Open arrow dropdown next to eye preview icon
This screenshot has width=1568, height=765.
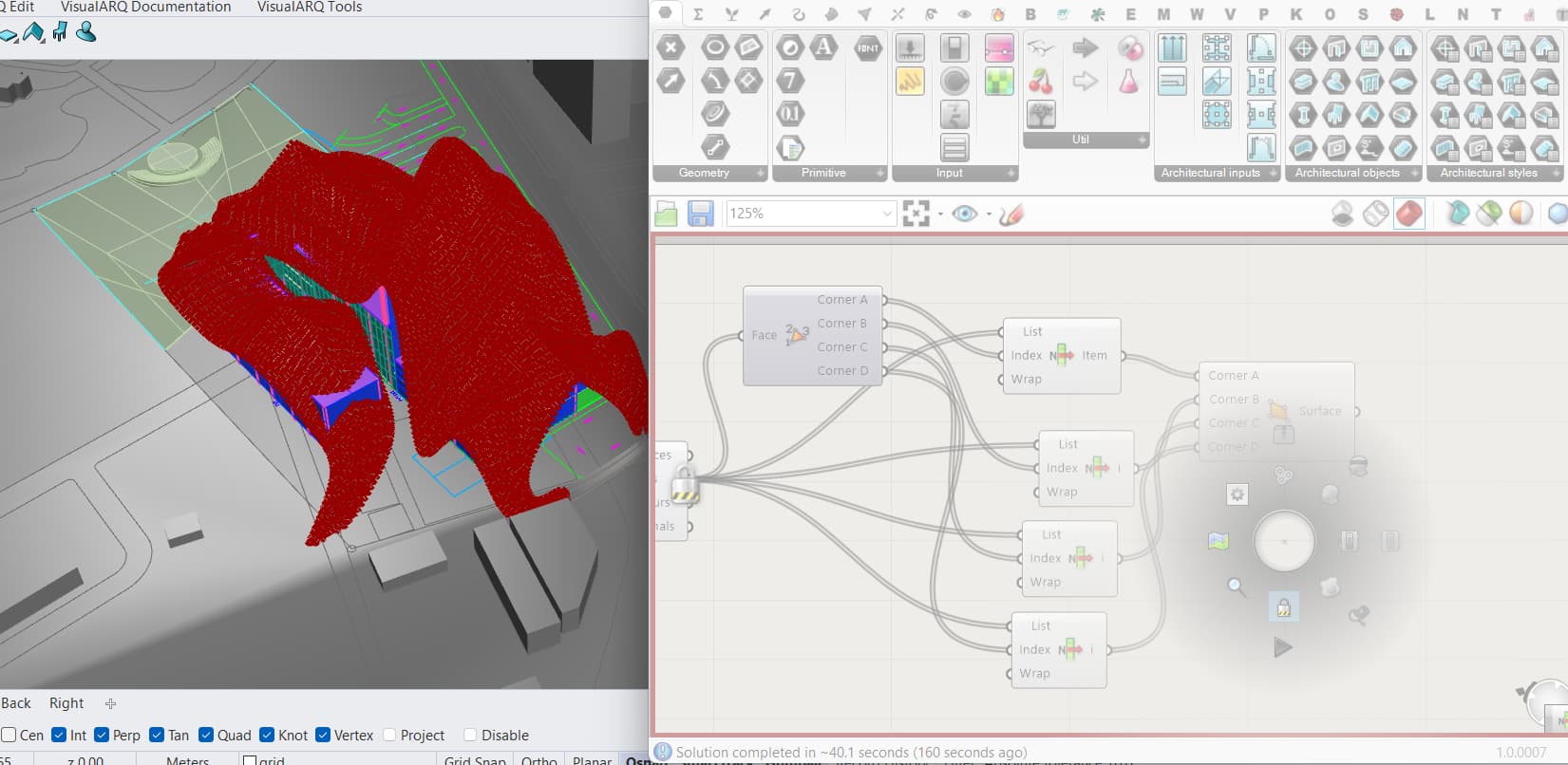989,214
